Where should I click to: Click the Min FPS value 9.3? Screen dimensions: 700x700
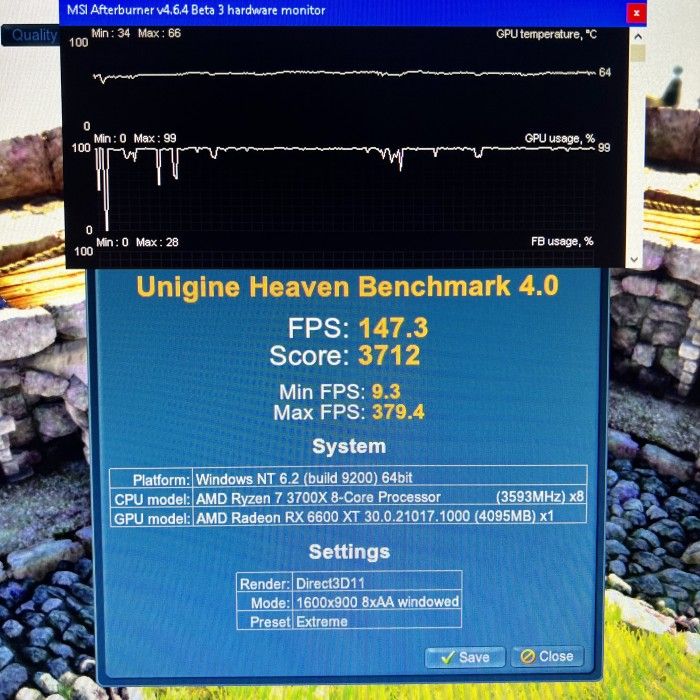coord(386,392)
